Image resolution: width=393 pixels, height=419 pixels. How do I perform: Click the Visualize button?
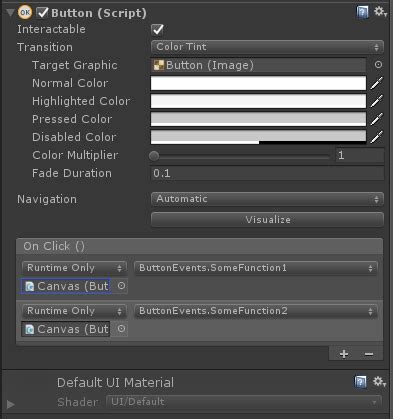(267, 220)
